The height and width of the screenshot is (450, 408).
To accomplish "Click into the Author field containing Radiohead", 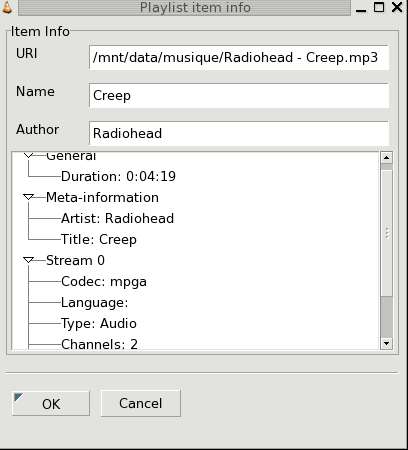I will point(239,133).
